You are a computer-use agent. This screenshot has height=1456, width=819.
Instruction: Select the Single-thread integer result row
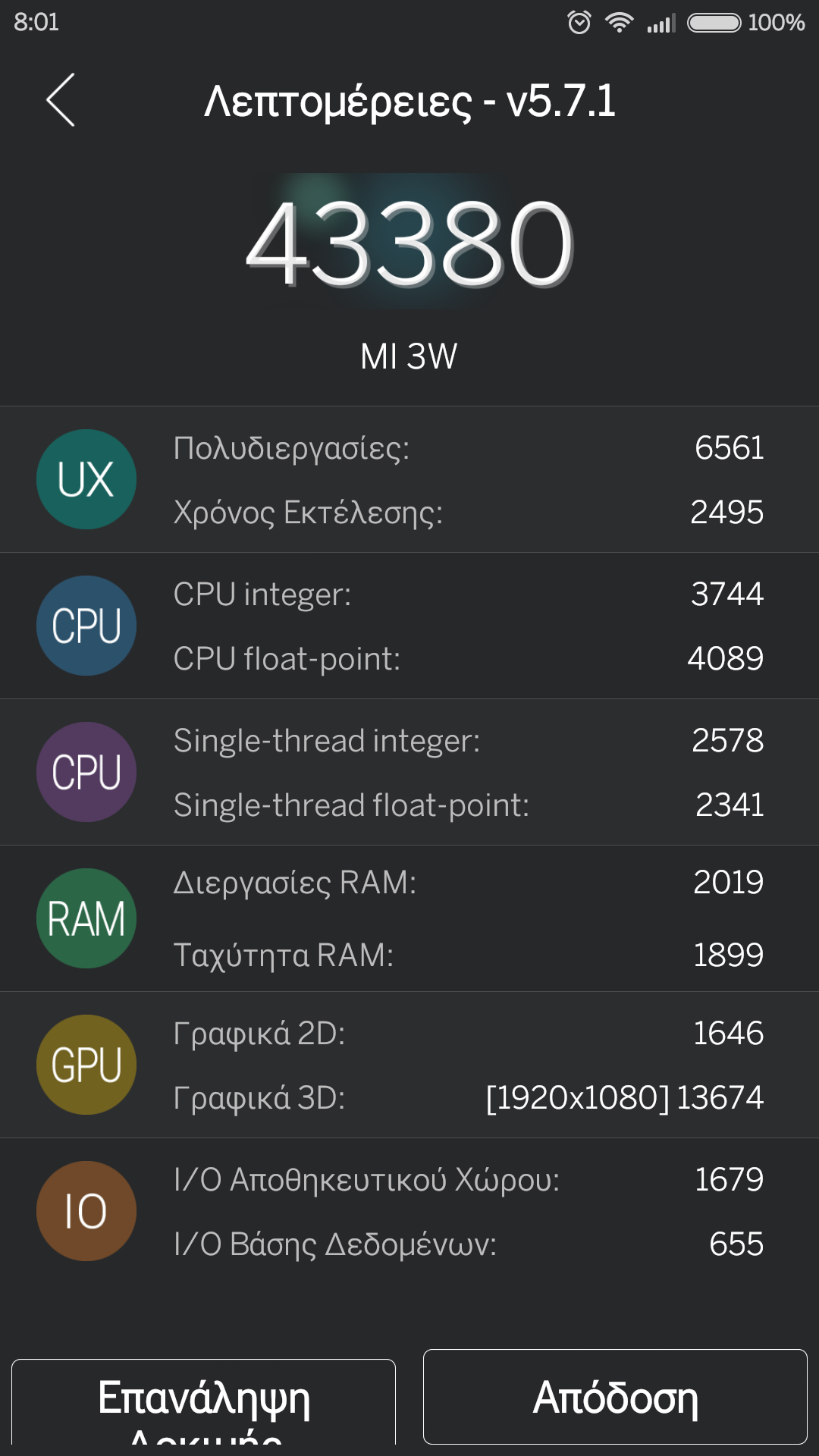coord(467,741)
